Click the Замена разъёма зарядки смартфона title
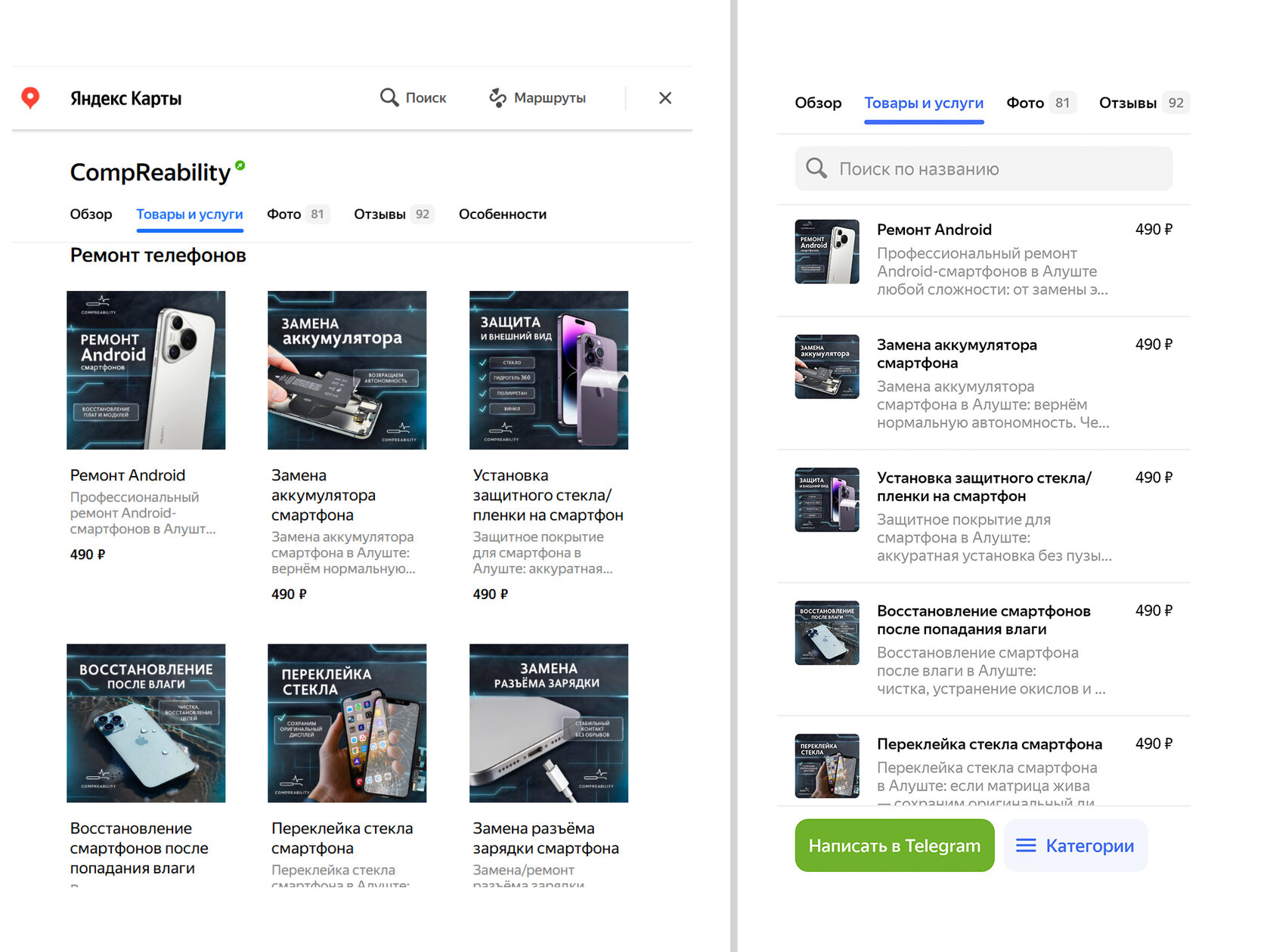This screenshot has height=952, width=1270. 546,838
